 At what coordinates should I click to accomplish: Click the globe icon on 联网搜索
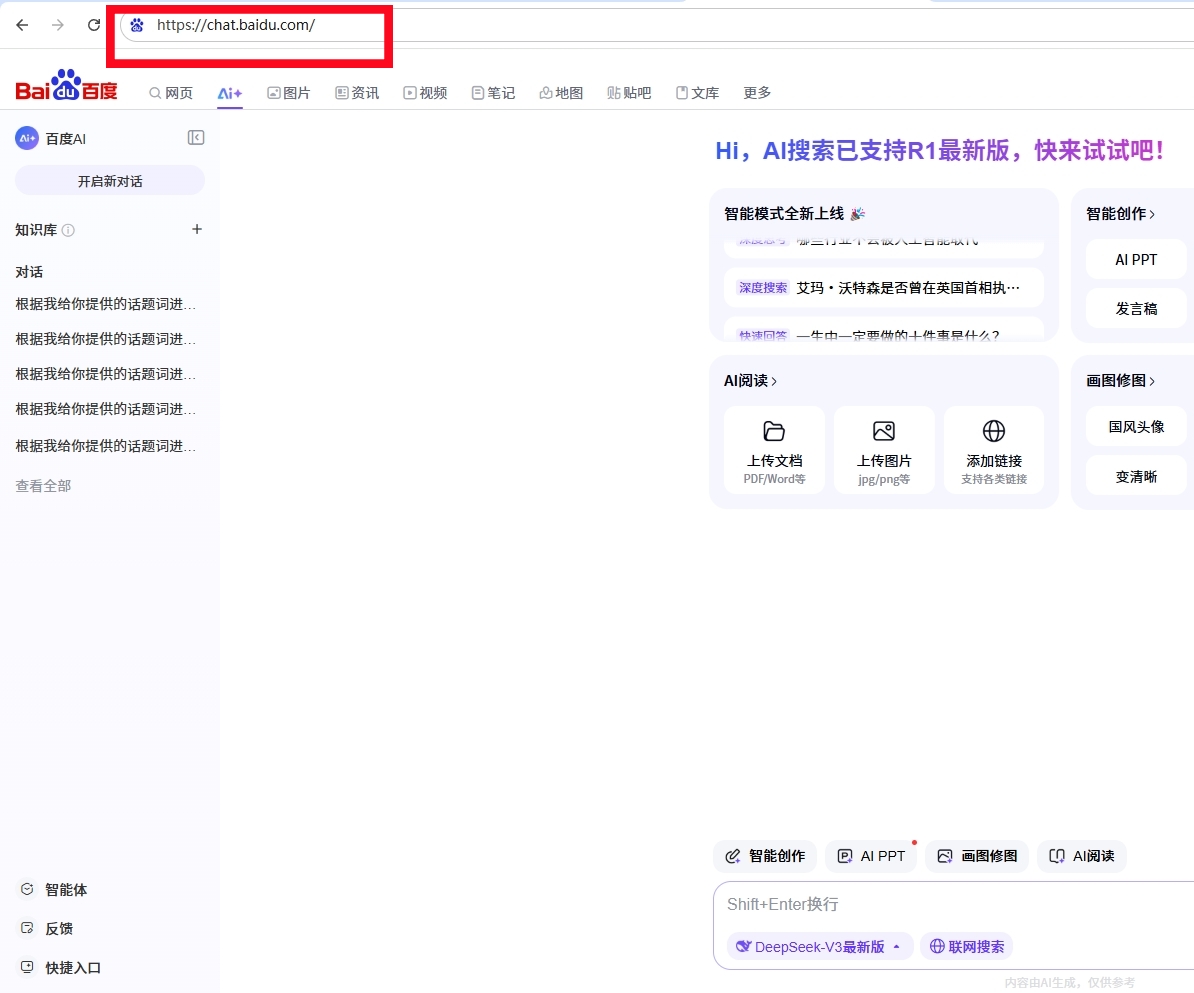coord(937,947)
